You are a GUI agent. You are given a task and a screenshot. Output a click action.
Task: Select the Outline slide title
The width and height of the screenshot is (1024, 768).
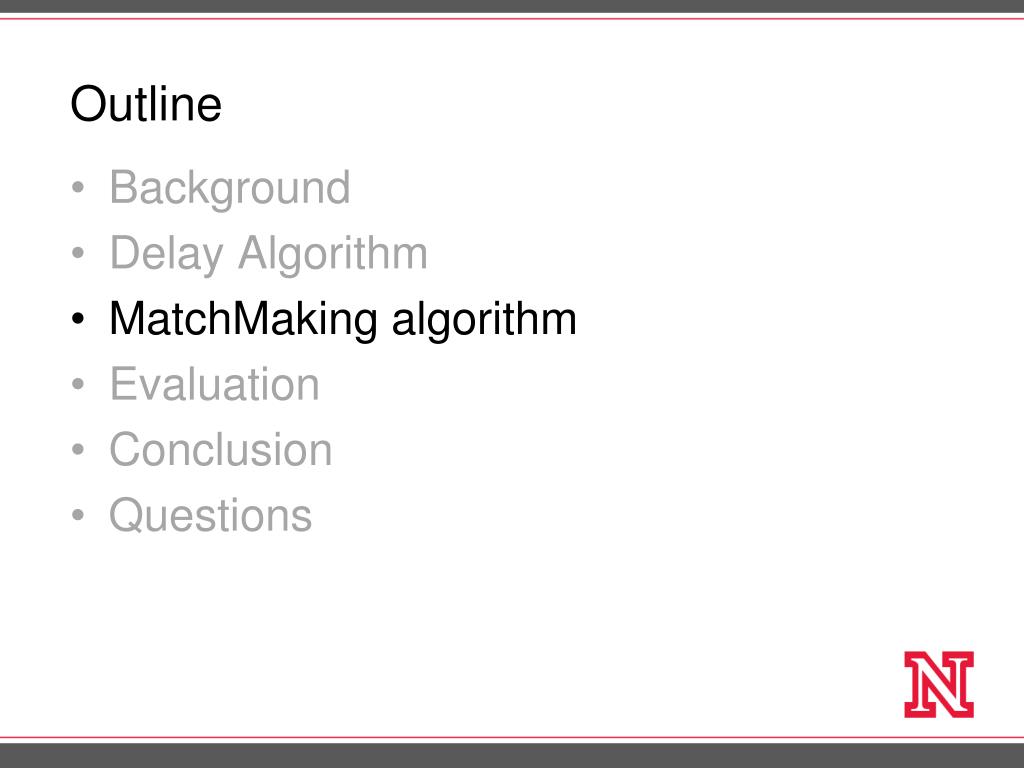pyautogui.click(x=146, y=104)
